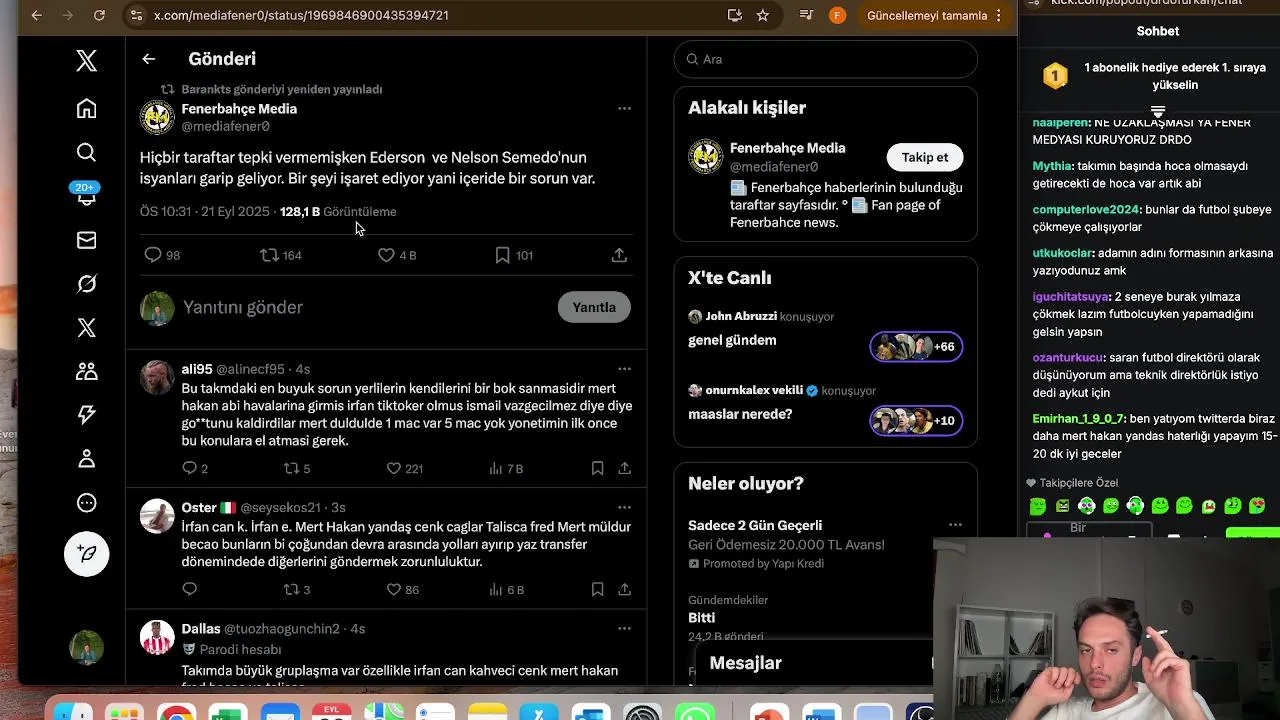Open Fenerbahçe Media author name link

(239, 108)
